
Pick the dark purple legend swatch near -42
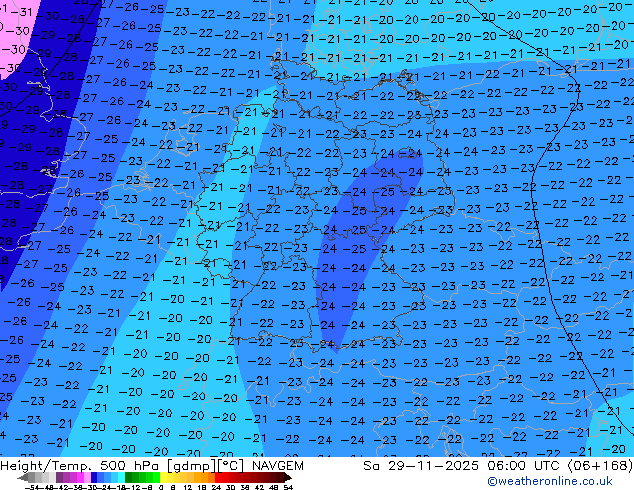(x=59, y=478)
